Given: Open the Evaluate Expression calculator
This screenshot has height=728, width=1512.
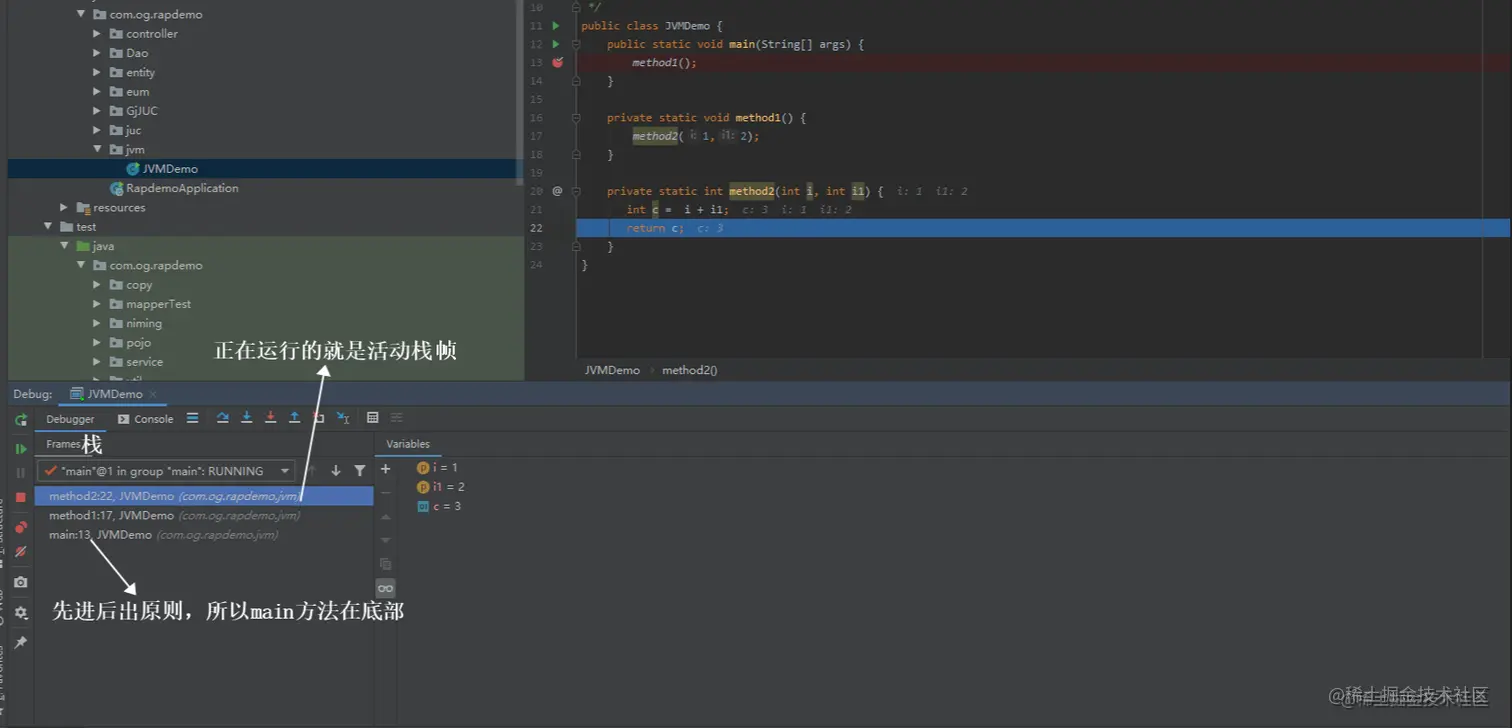Looking at the screenshot, I should pyautogui.click(x=373, y=418).
